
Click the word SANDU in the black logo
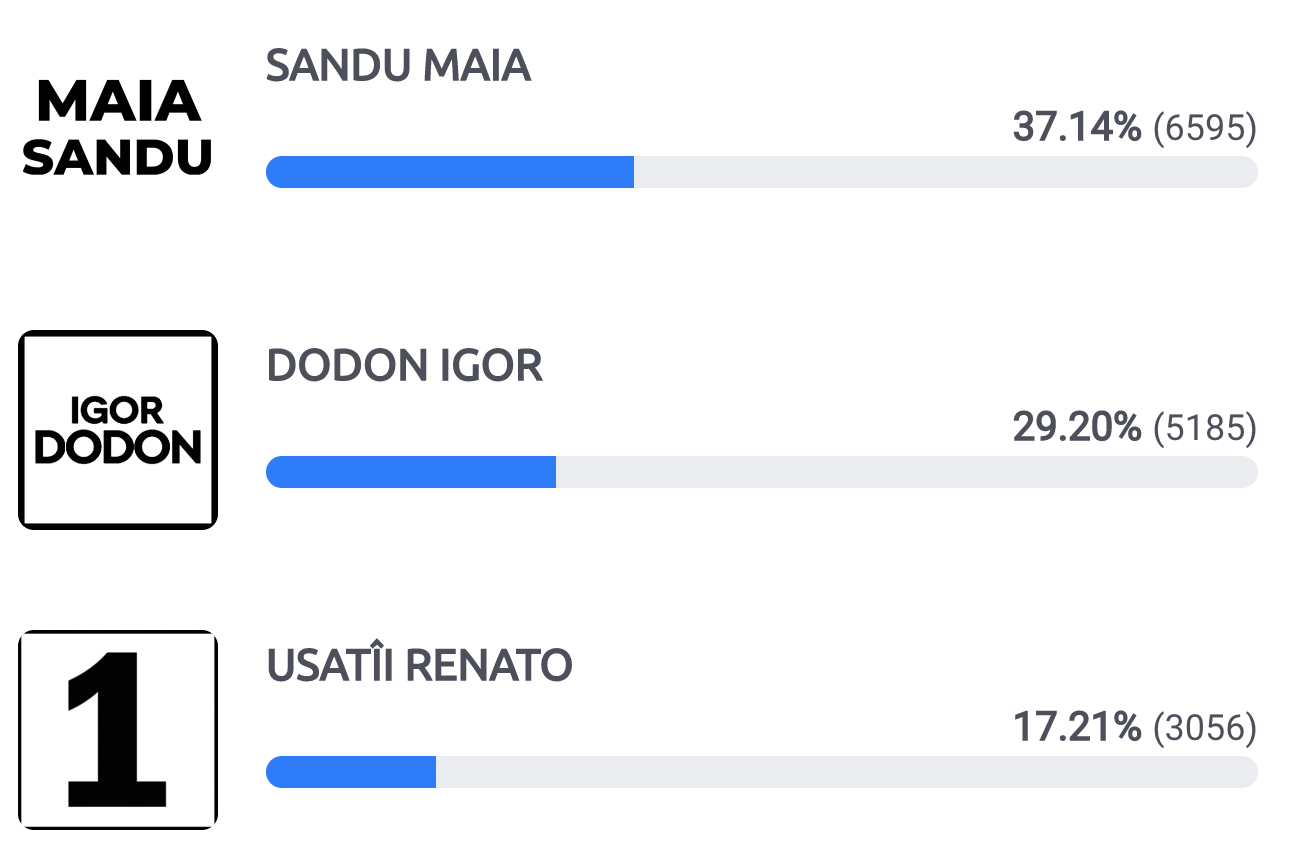[118, 156]
